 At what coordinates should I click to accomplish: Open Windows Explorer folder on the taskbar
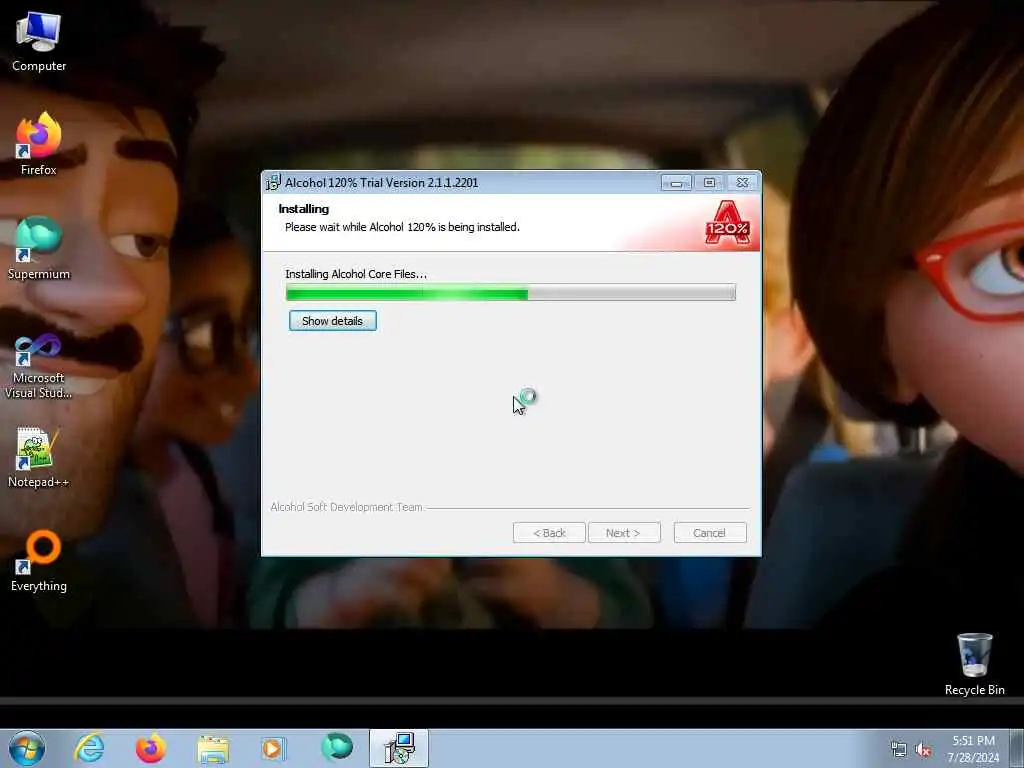213,748
